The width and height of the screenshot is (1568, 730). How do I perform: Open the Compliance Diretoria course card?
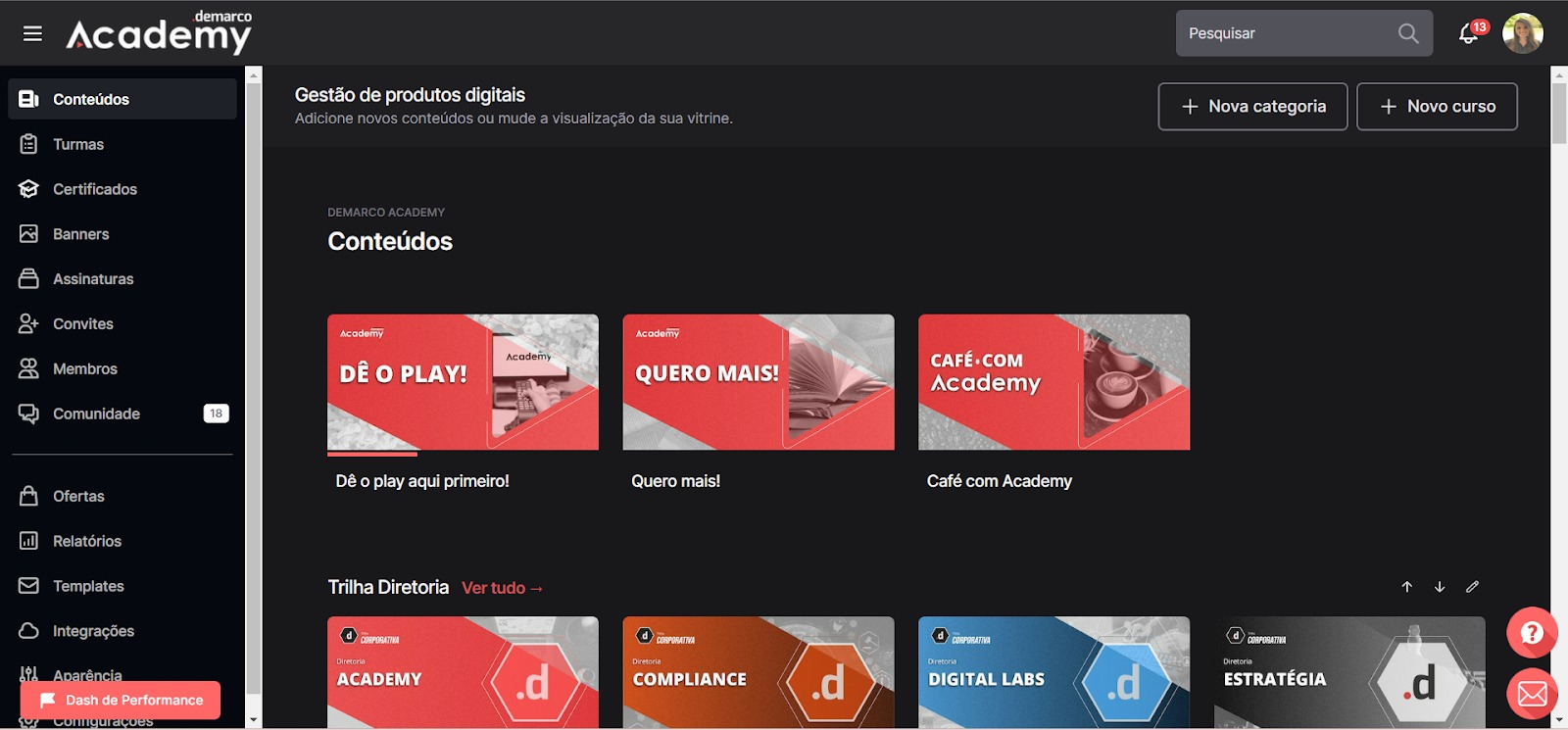(759, 672)
